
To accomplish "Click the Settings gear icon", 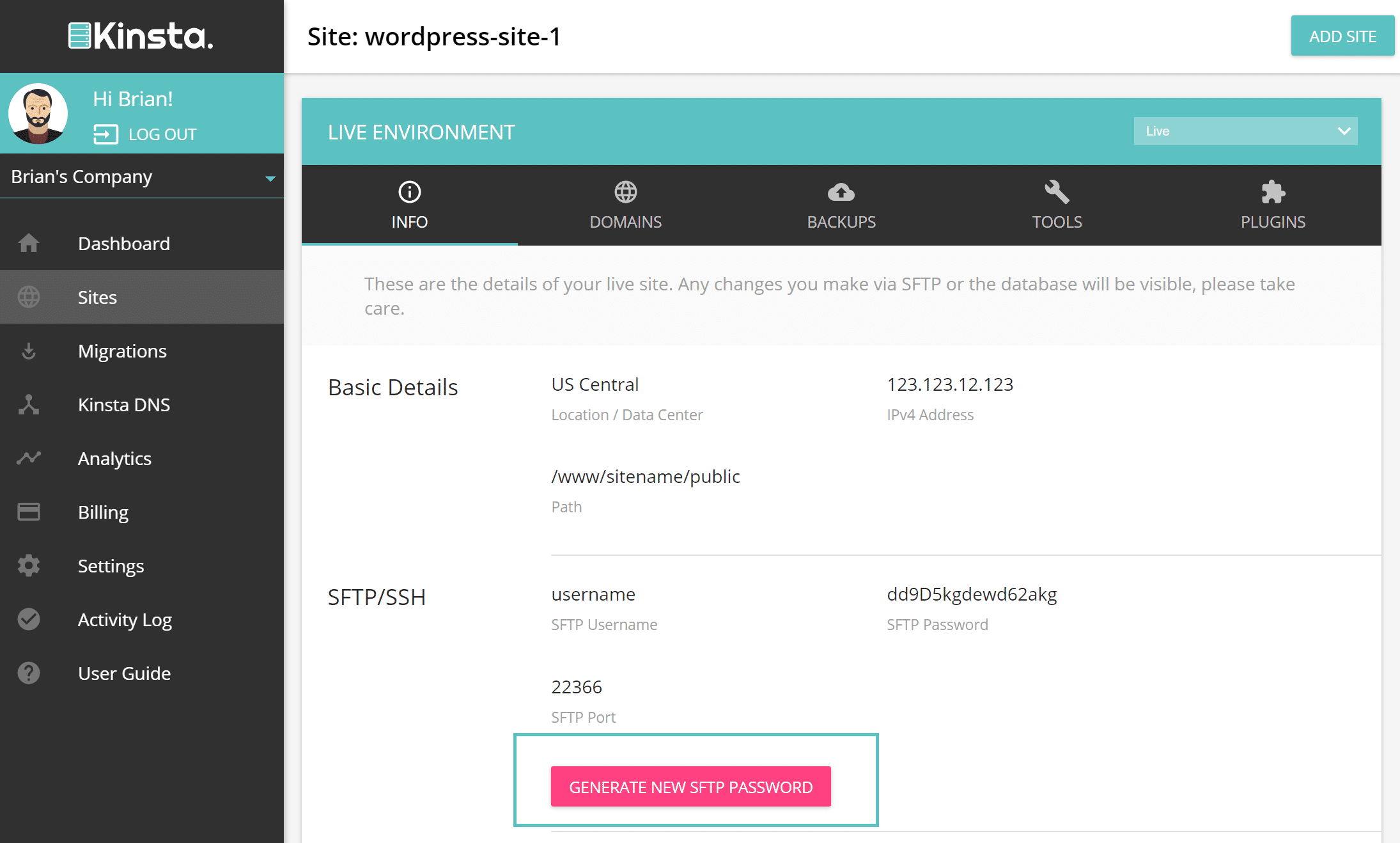I will [x=29, y=565].
